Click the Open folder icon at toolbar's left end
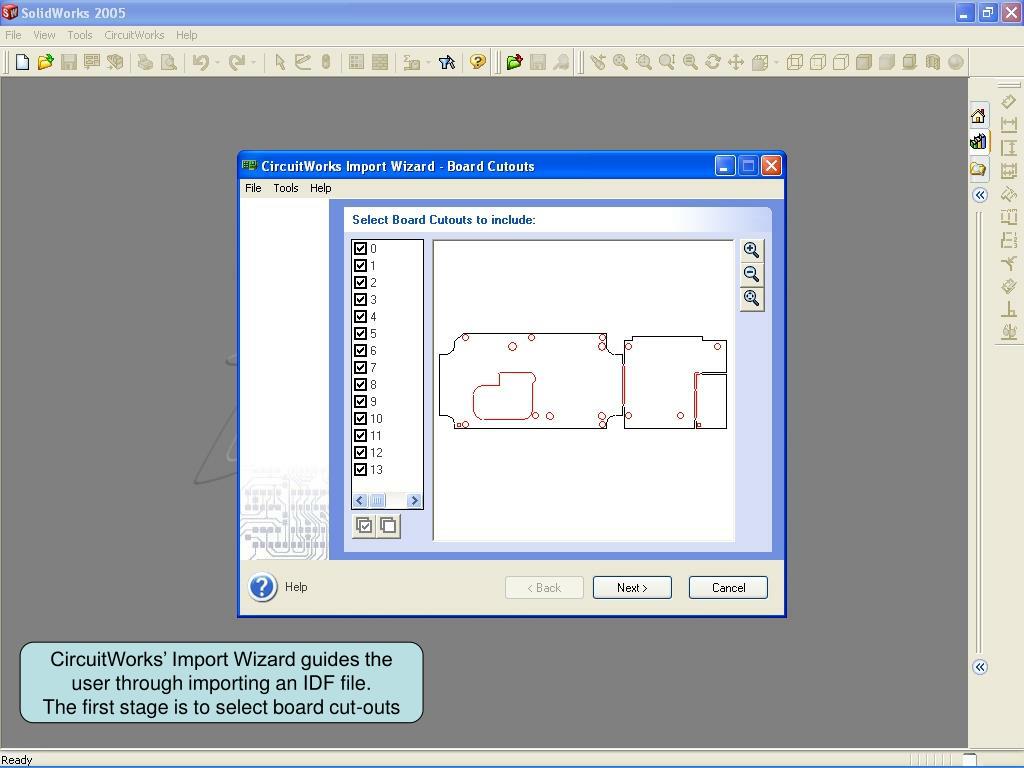The height and width of the screenshot is (768, 1024). point(45,62)
